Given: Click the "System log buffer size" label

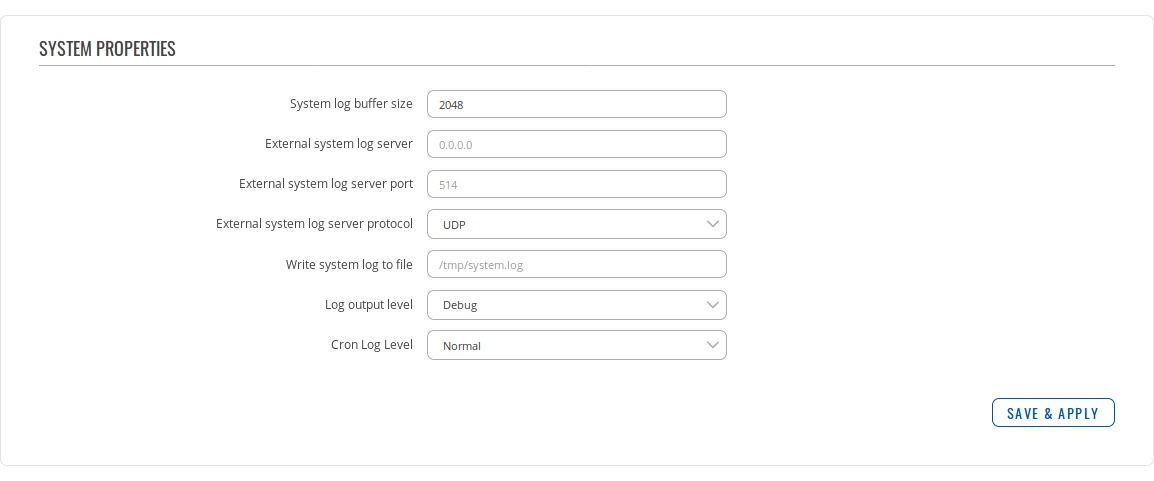Looking at the screenshot, I should (351, 104).
